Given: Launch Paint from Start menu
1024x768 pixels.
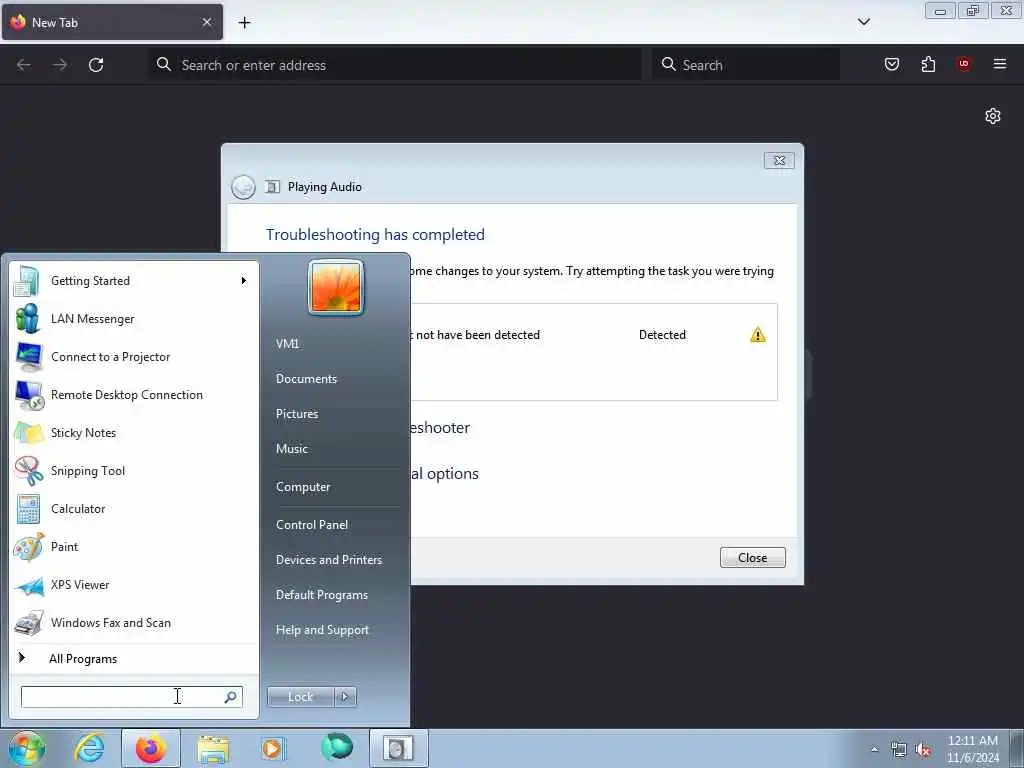Looking at the screenshot, I should click(135, 547).
